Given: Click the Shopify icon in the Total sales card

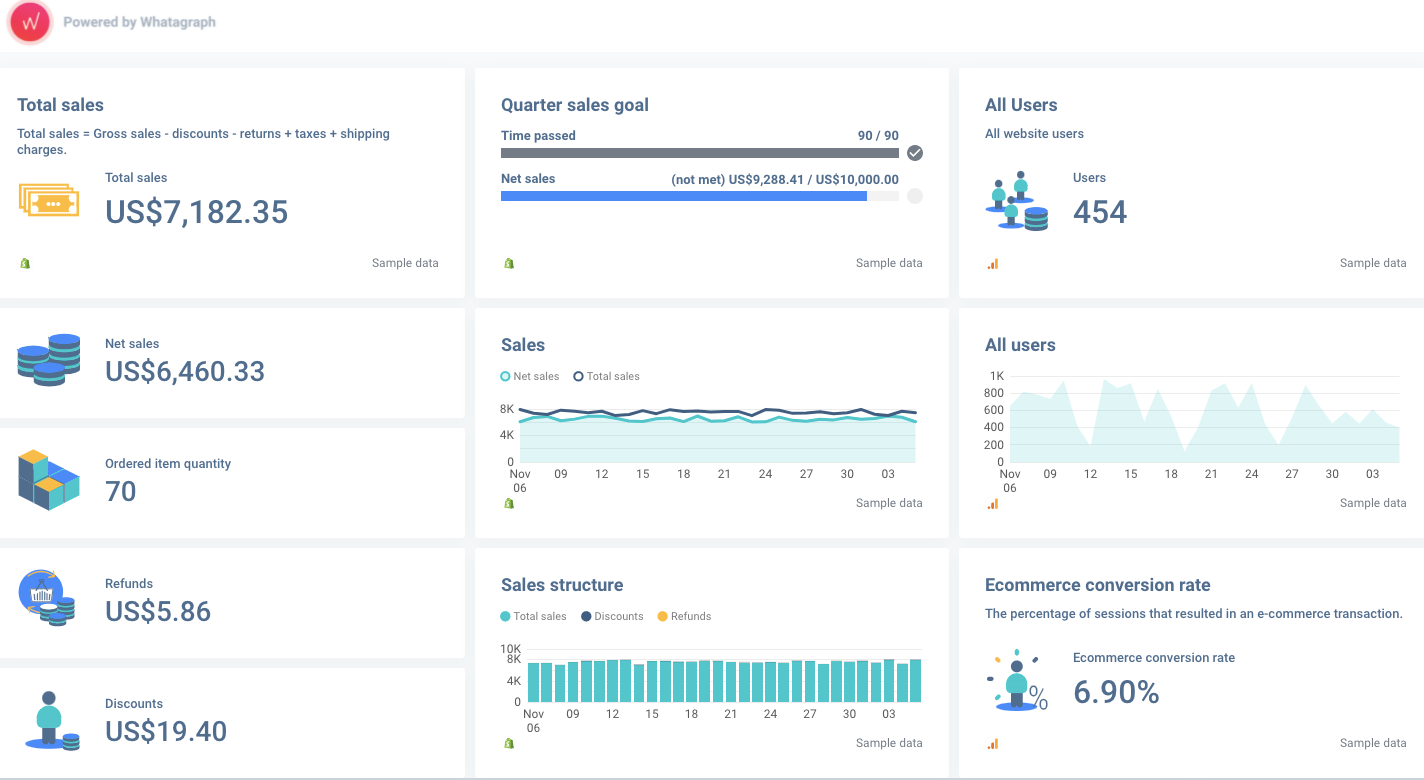Looking at the screenshot, I should tap(25, 263).
